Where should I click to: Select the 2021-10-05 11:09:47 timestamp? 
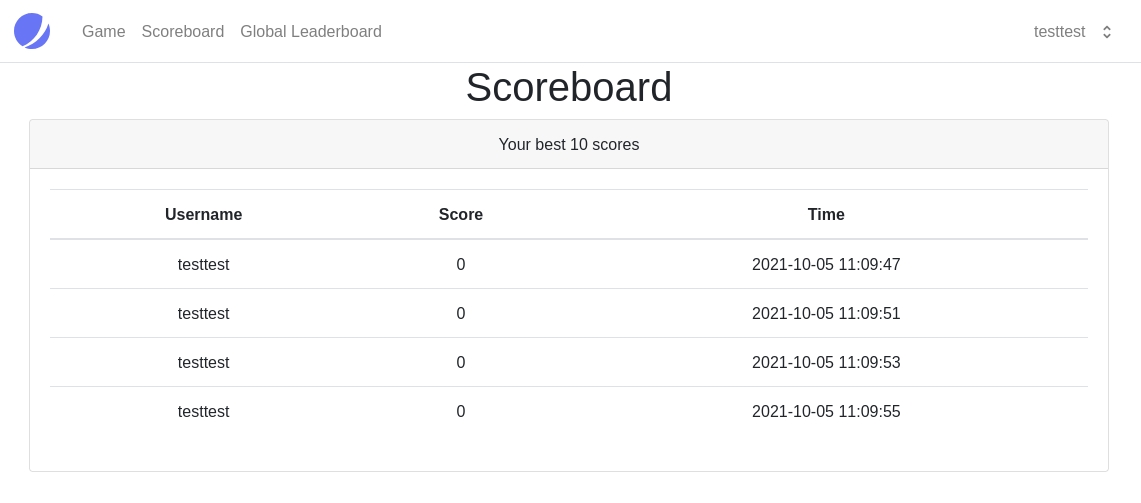(x=826, y=265)
